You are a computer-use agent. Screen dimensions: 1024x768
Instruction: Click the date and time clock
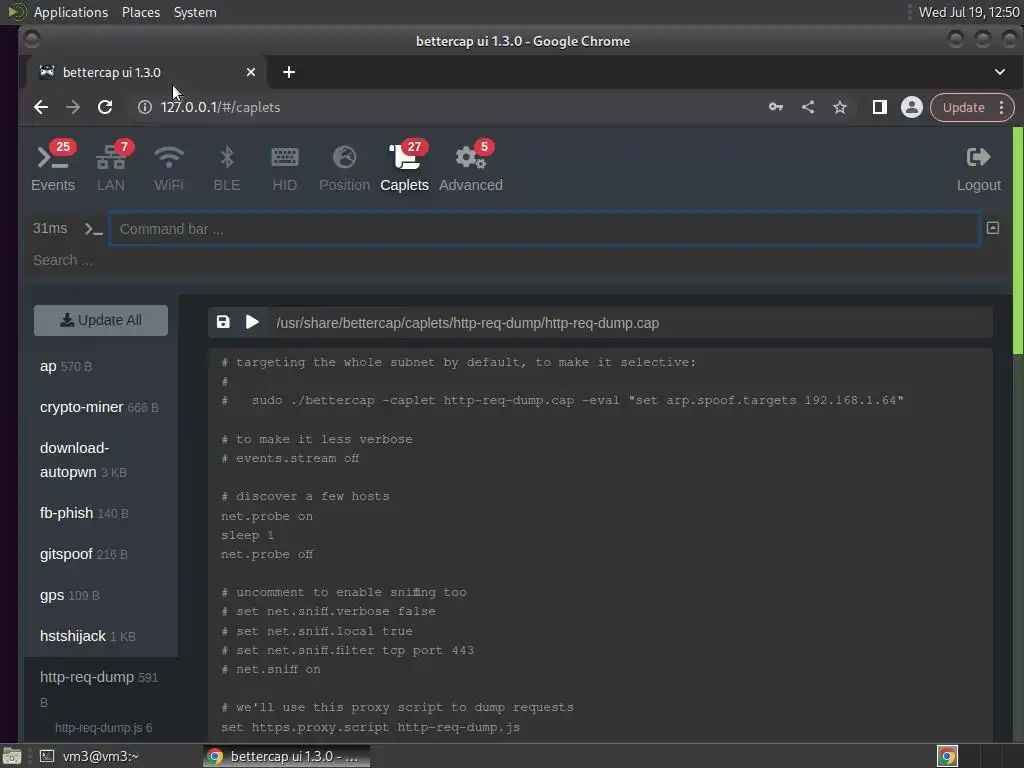968,12
